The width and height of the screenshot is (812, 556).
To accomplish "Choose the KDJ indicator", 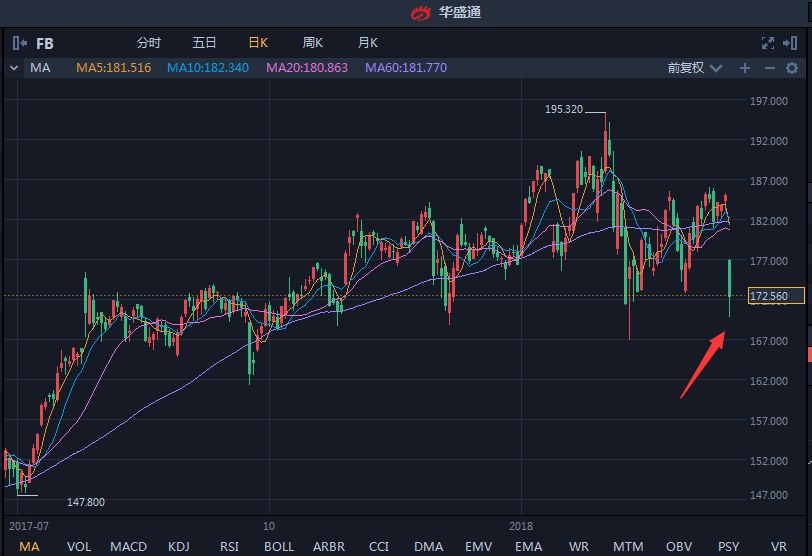I will pyautogui.click(x=179, y=546).
